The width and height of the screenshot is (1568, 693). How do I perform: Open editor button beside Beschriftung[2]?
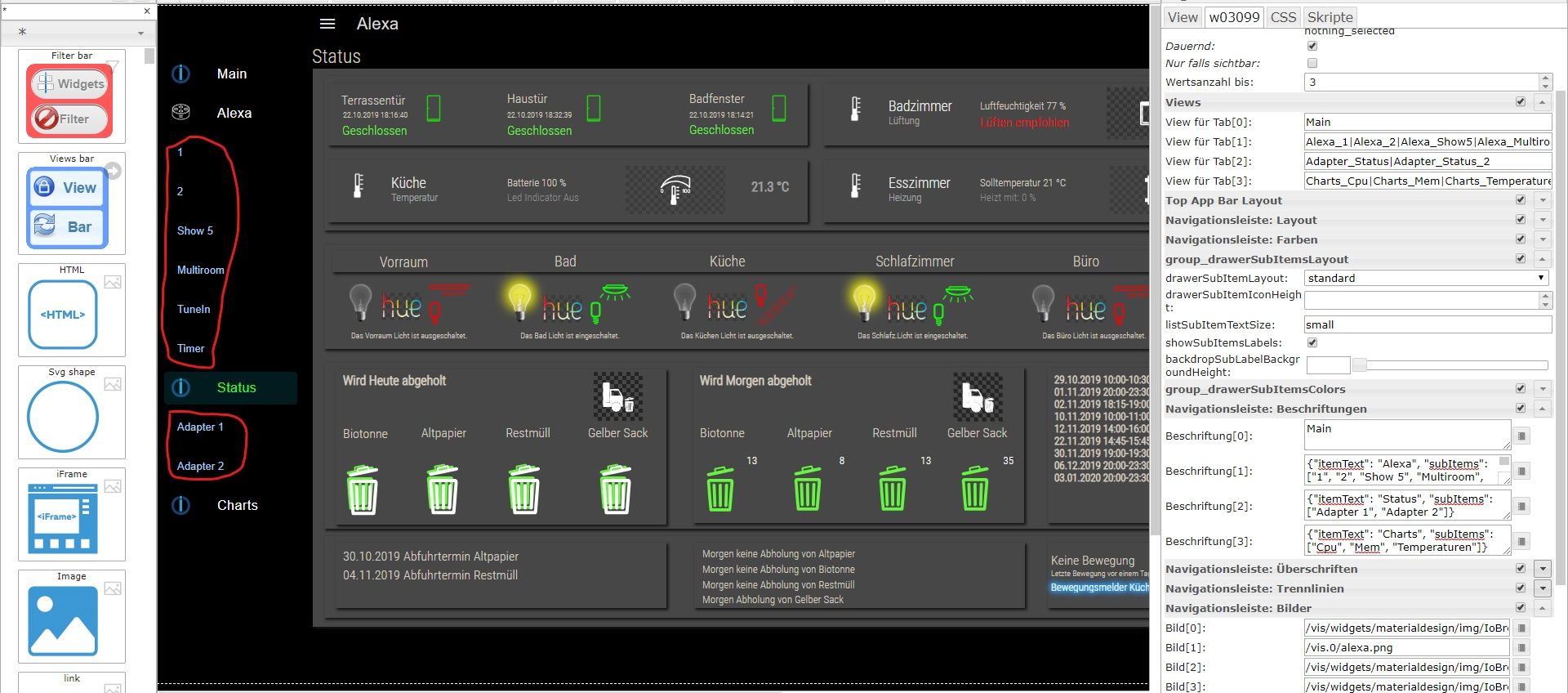(1521, 506)
